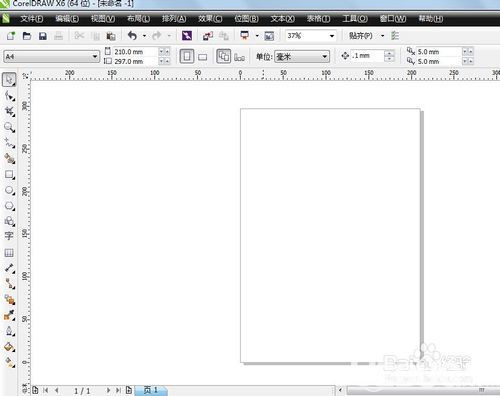Switch page to landscape orientation

(202, 57)
